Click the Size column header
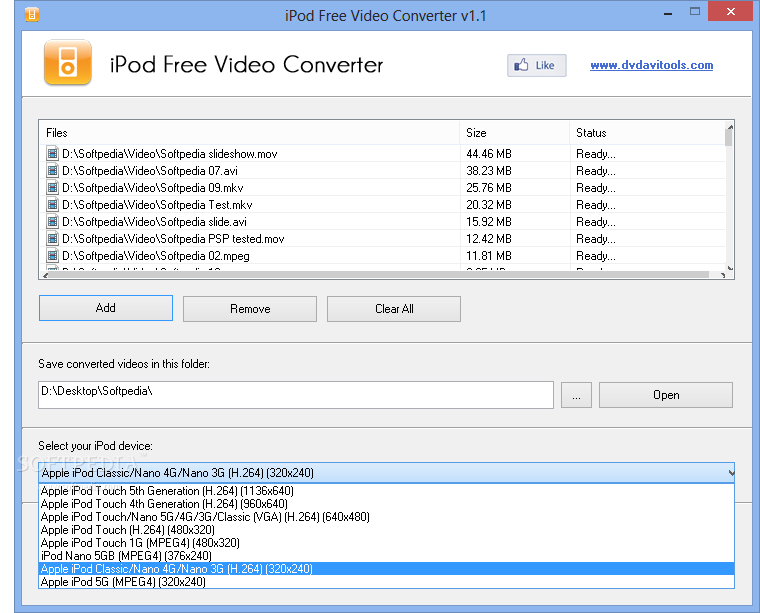Image resolution: width=760 pixels, height=613 pixels. (514, 133)
